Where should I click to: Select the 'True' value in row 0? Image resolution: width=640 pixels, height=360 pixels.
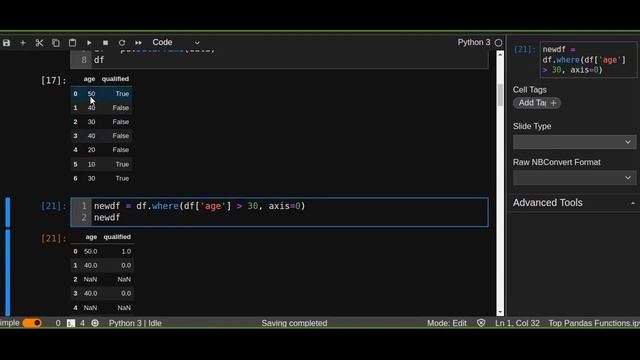click(x=122, y=93)
